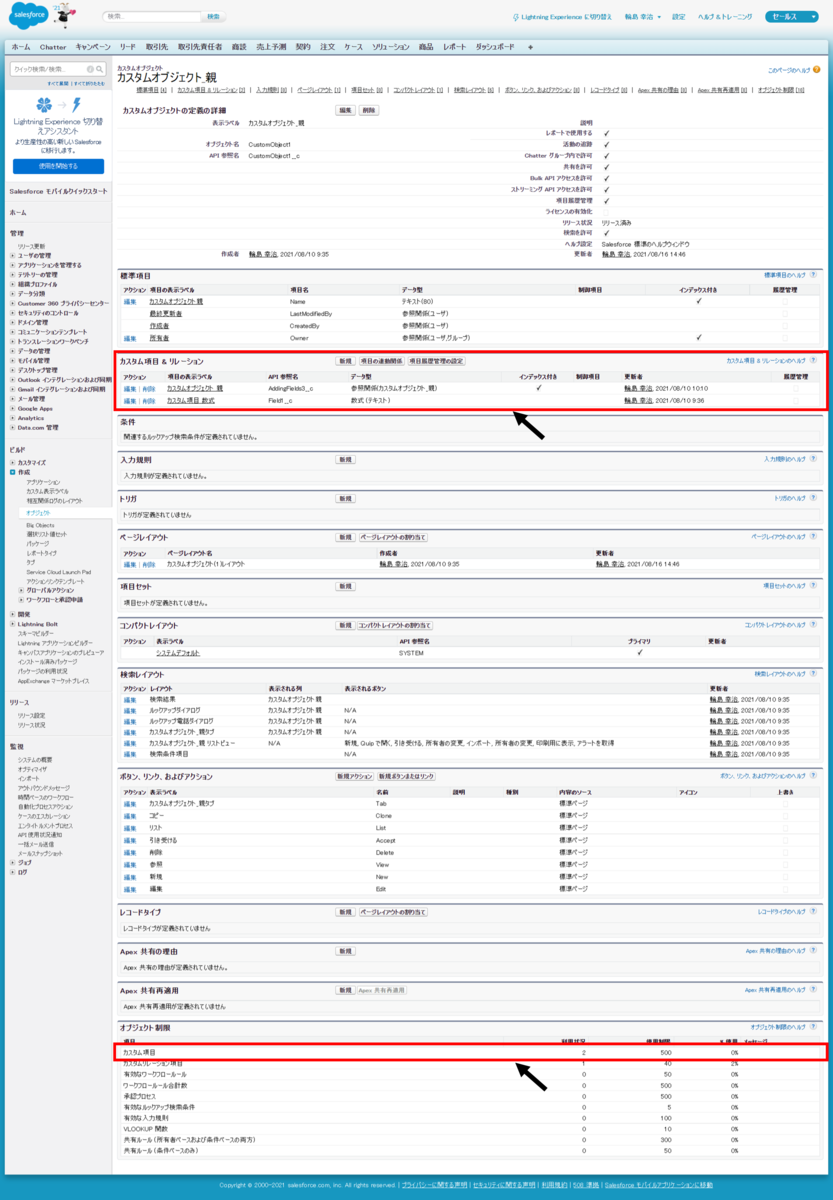This screenshot has height=1200, width=833.
Task: Toggle history tracking checkbox for カスタムオブジェクト_親 standard field
Action: [784, 301]
